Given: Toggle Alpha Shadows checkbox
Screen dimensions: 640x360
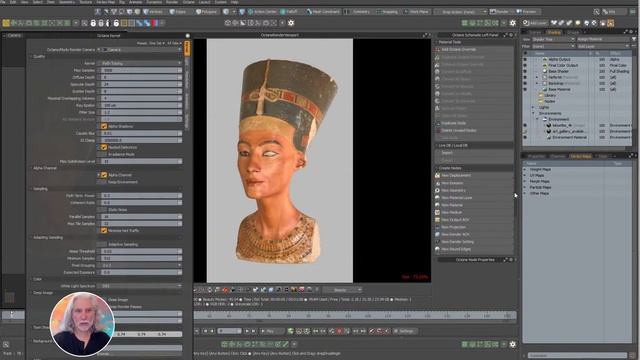Looking at the screenshot, I should coord(104,126).
